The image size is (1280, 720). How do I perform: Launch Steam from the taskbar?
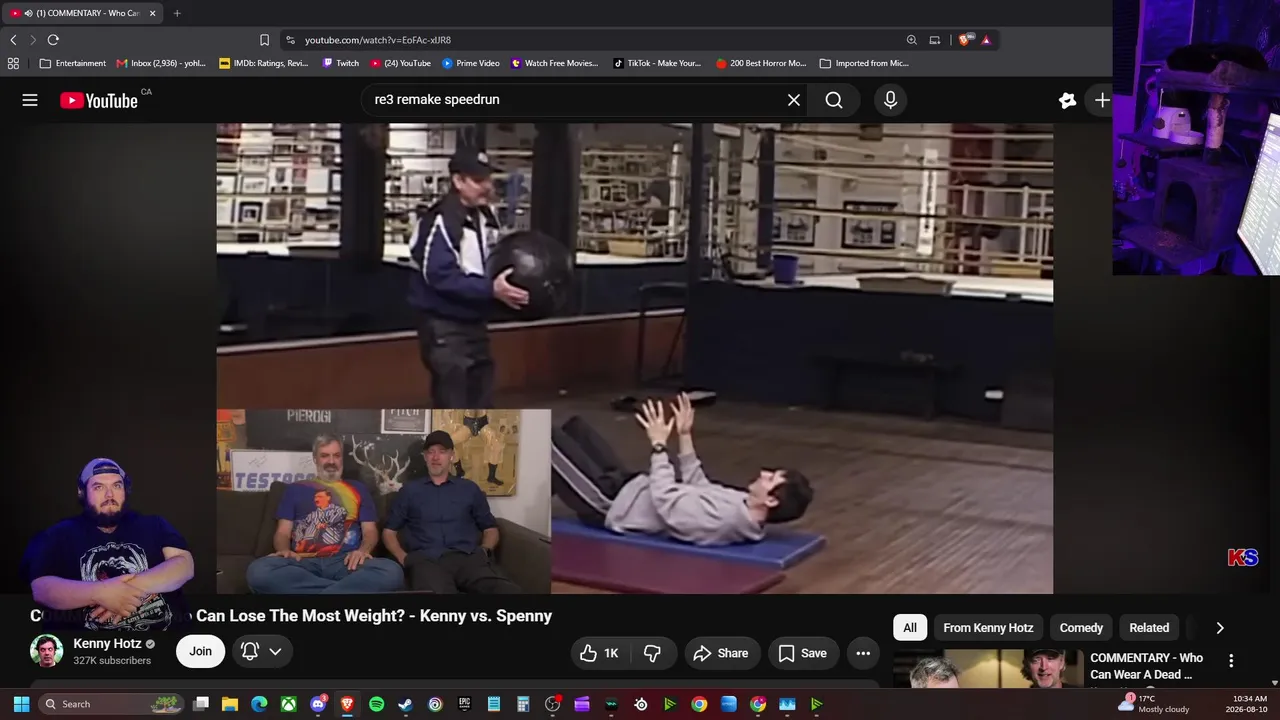pyautogui.click(x=405, y=704)
